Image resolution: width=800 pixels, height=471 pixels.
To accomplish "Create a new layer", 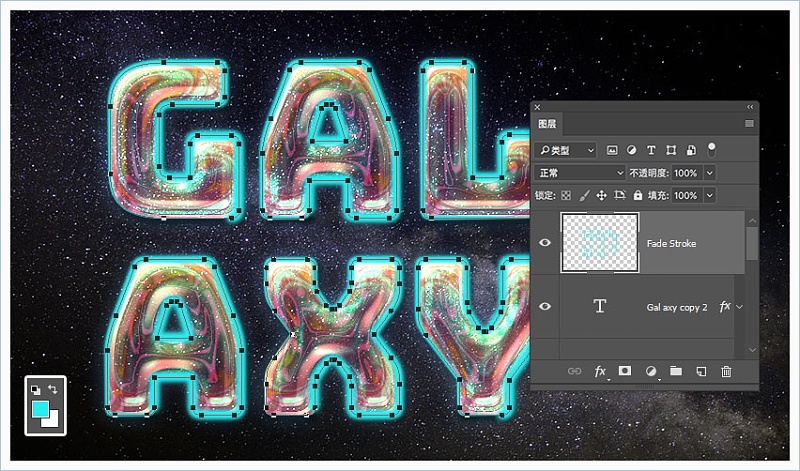I will point(701,371).
